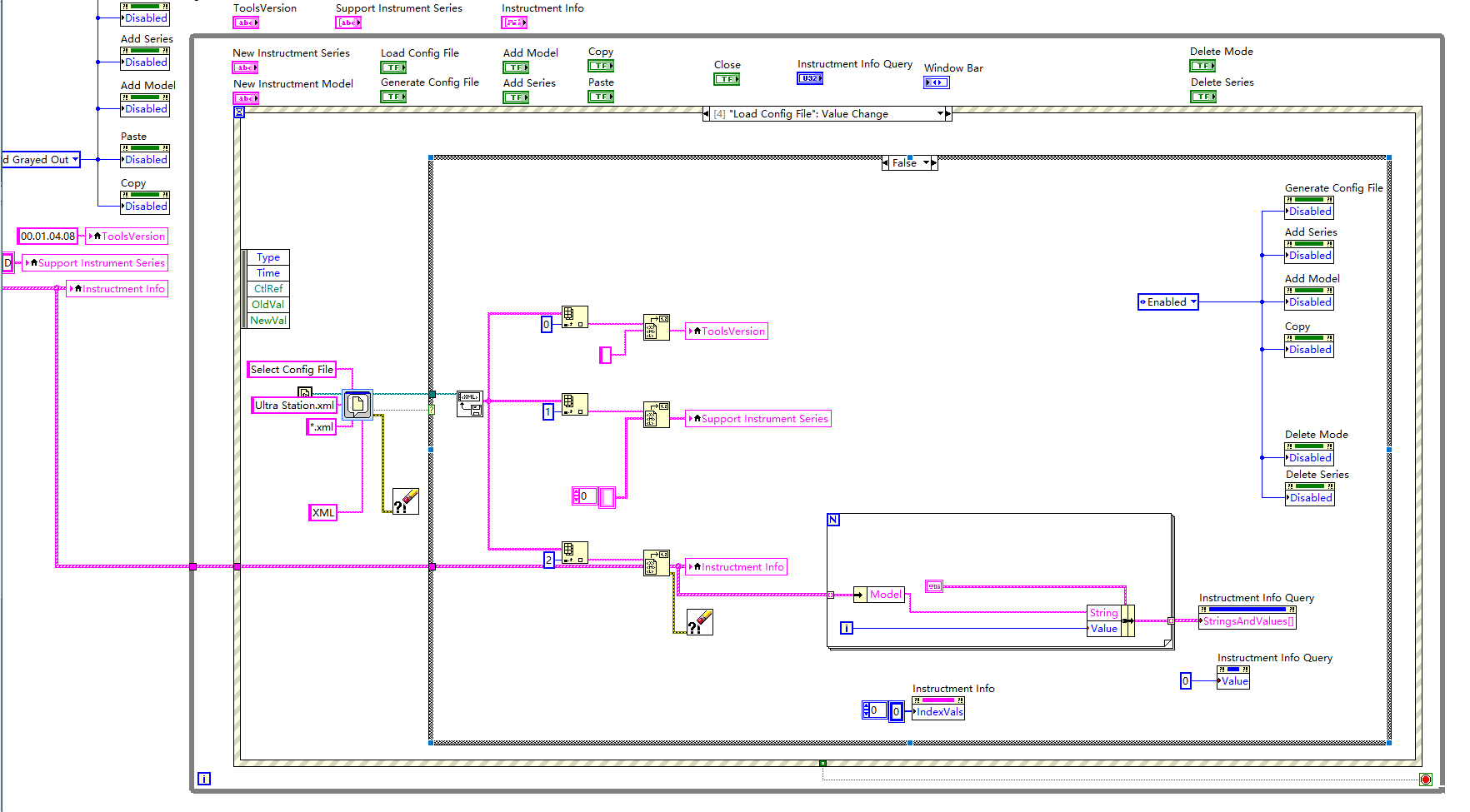1470x812 pixels.
Task: Click the Add Model boolean terminal
Action: tap(516, 67)
